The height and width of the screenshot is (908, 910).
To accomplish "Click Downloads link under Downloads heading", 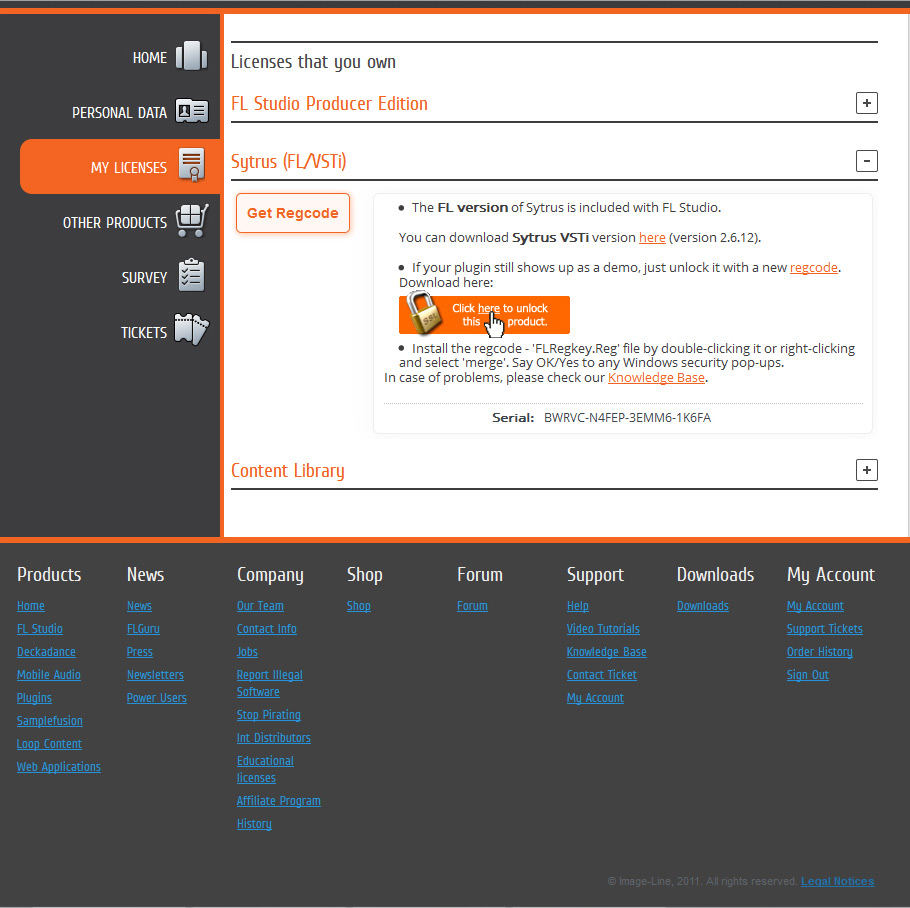I will click(703, 606).
